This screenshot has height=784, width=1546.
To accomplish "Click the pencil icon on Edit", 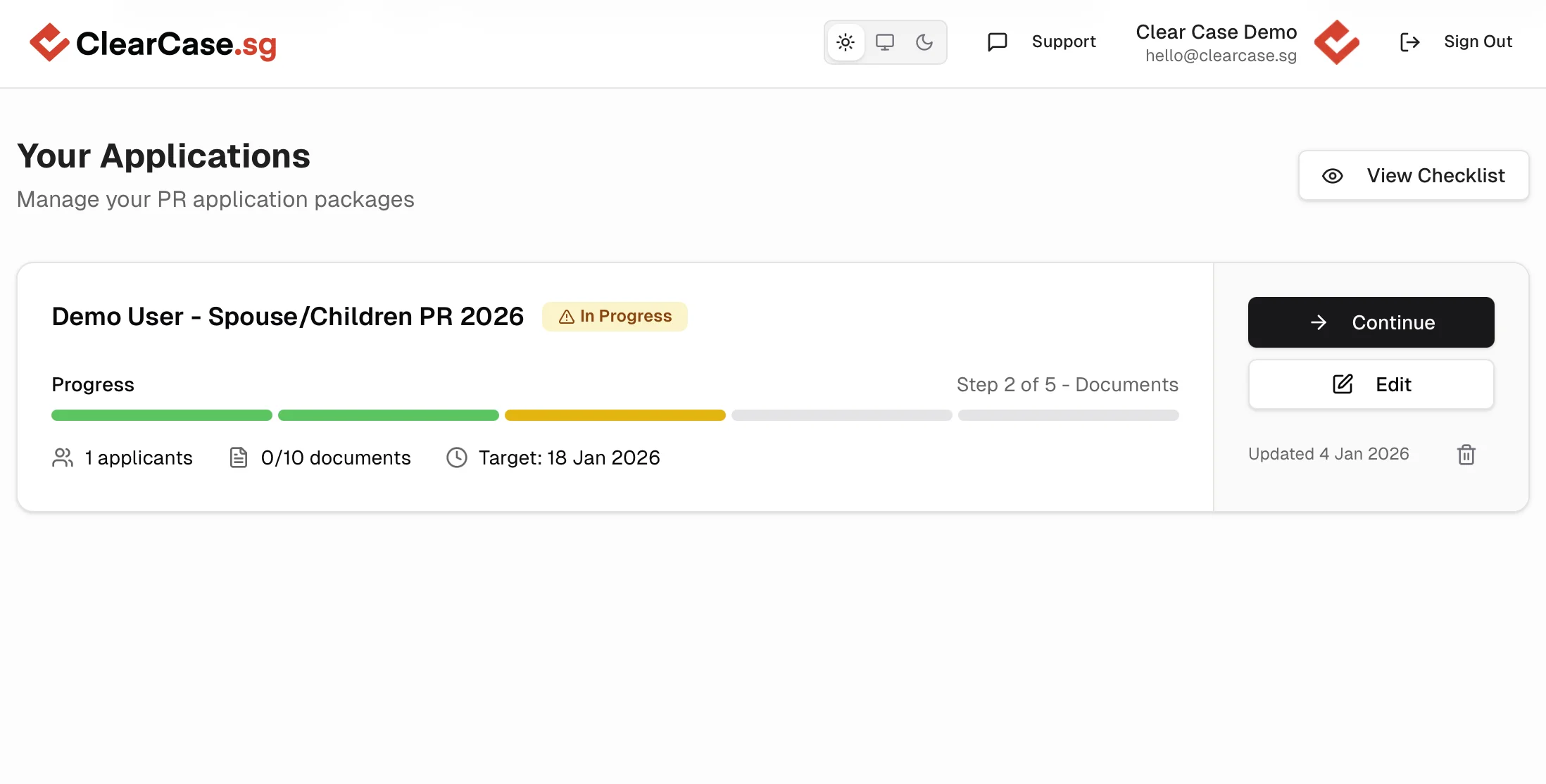I will (1343, 384).
